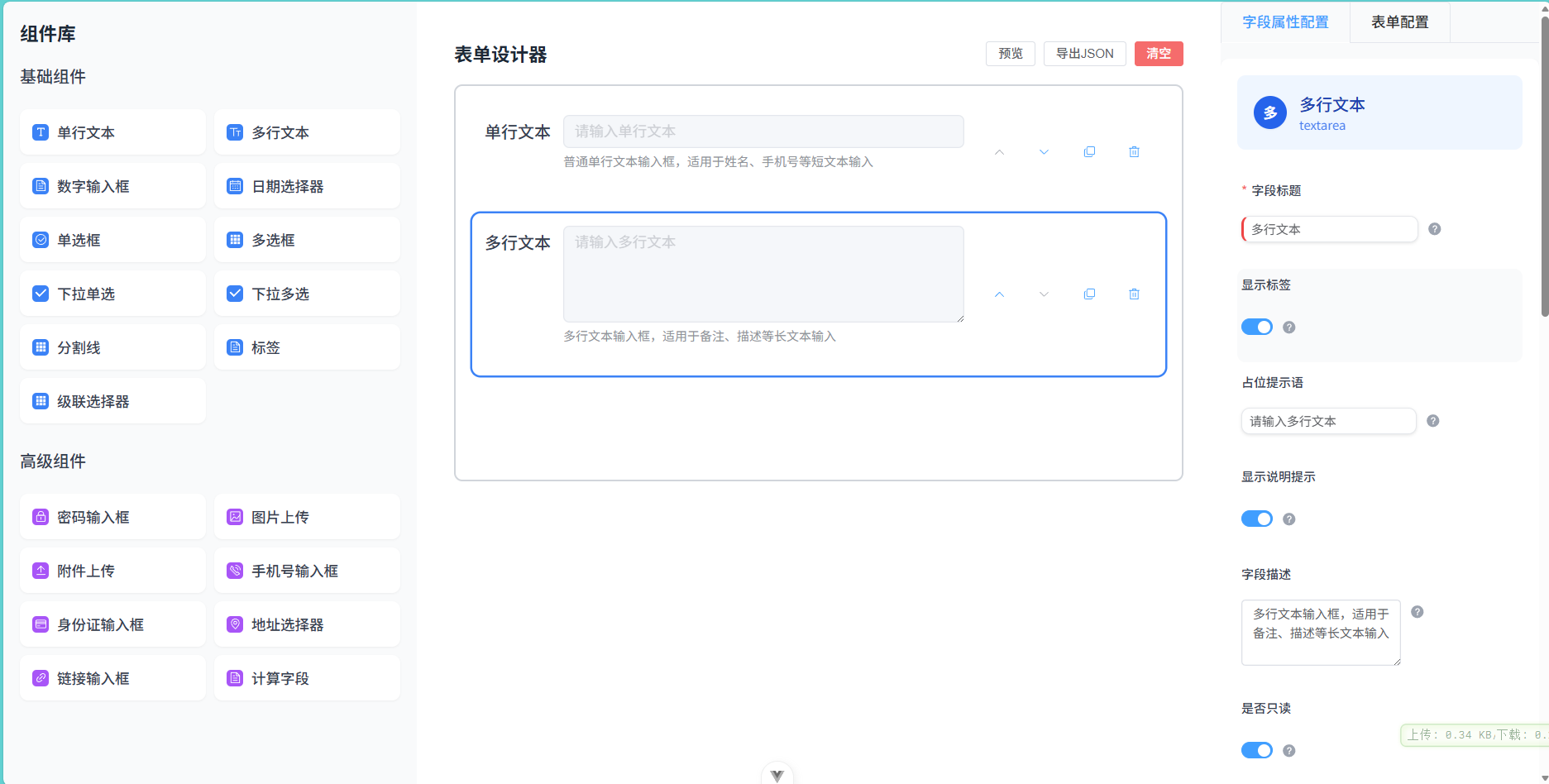The image size is (1549, 784).
Task: Delete the 单行文本 field using trash icon
Action: click(x=1134, y=152)
